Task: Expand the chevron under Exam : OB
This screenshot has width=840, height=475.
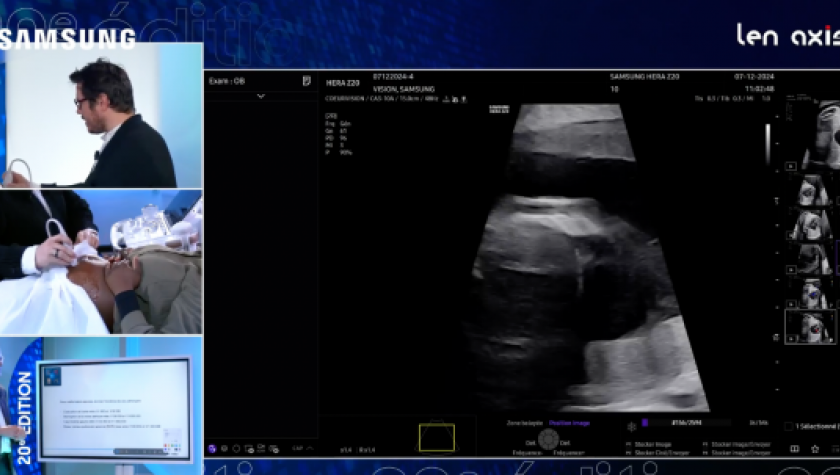Action: click(261, 96)
